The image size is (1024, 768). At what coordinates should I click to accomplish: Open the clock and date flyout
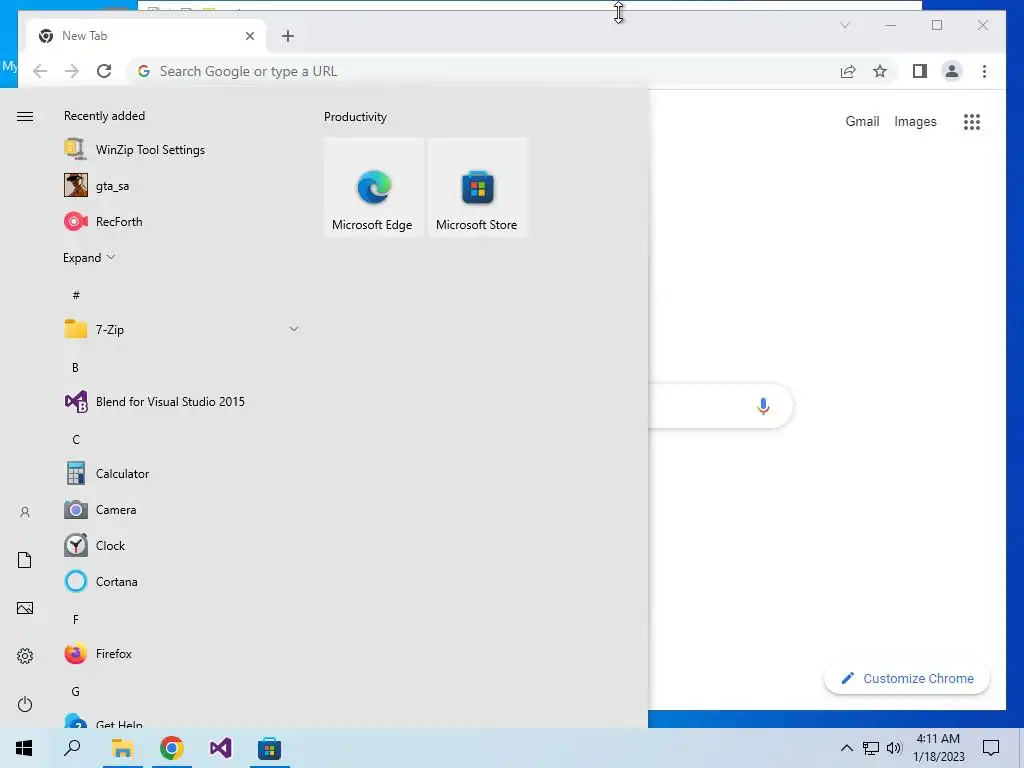(x=938, y=748)
